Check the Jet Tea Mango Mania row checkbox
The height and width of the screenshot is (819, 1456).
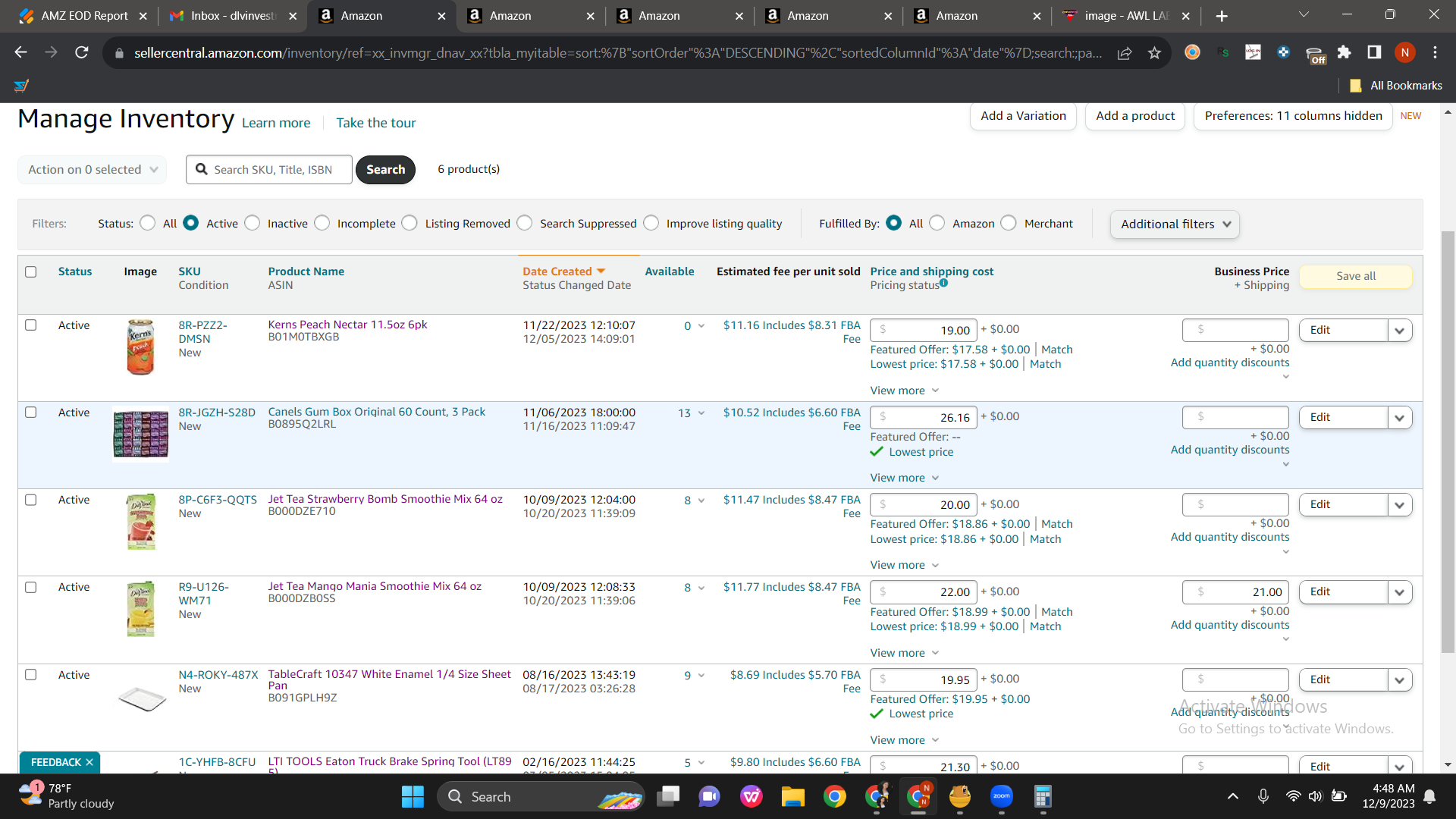tap(31, 587)
